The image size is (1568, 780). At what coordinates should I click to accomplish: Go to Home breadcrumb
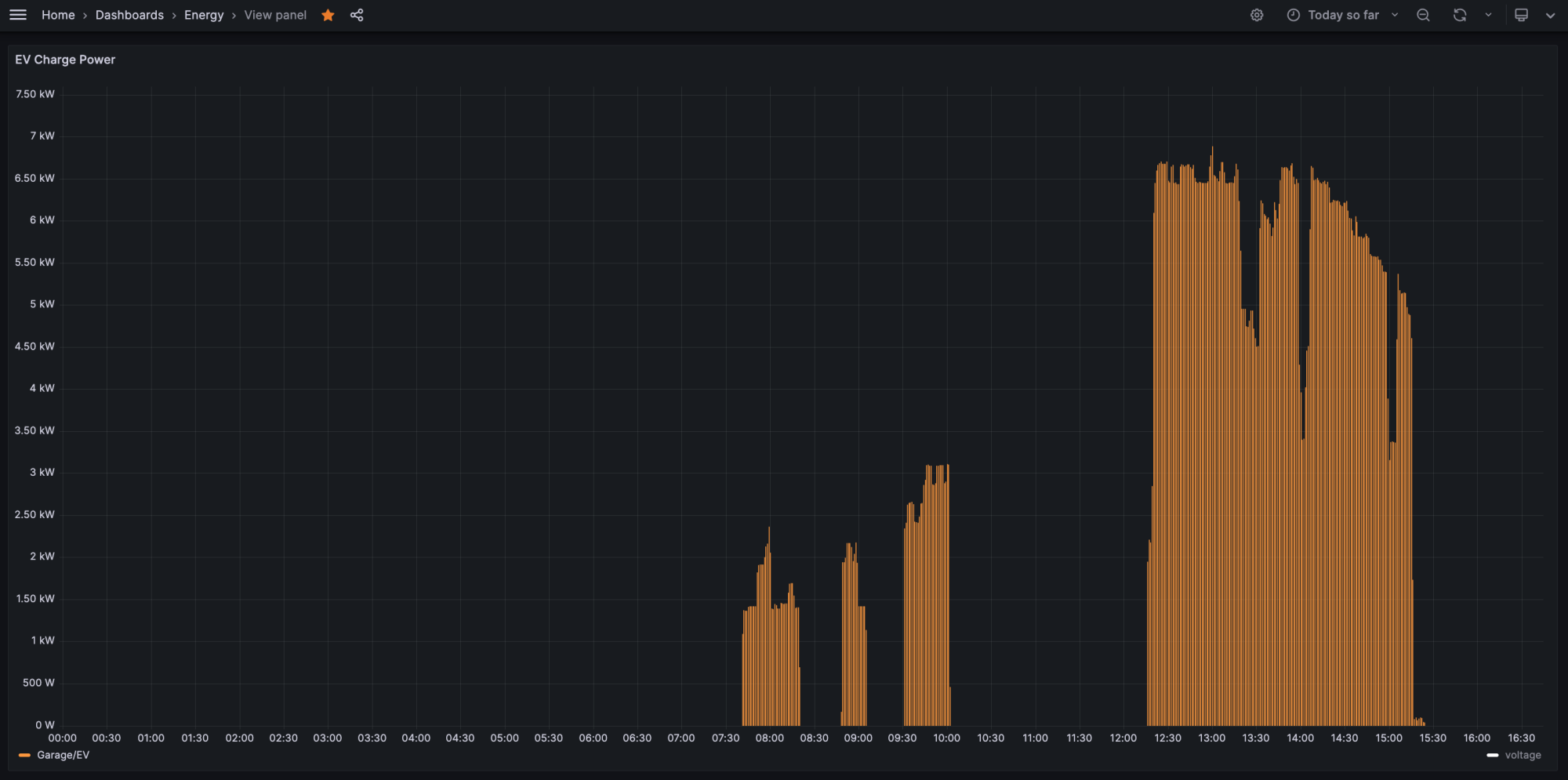click(58, 15)
